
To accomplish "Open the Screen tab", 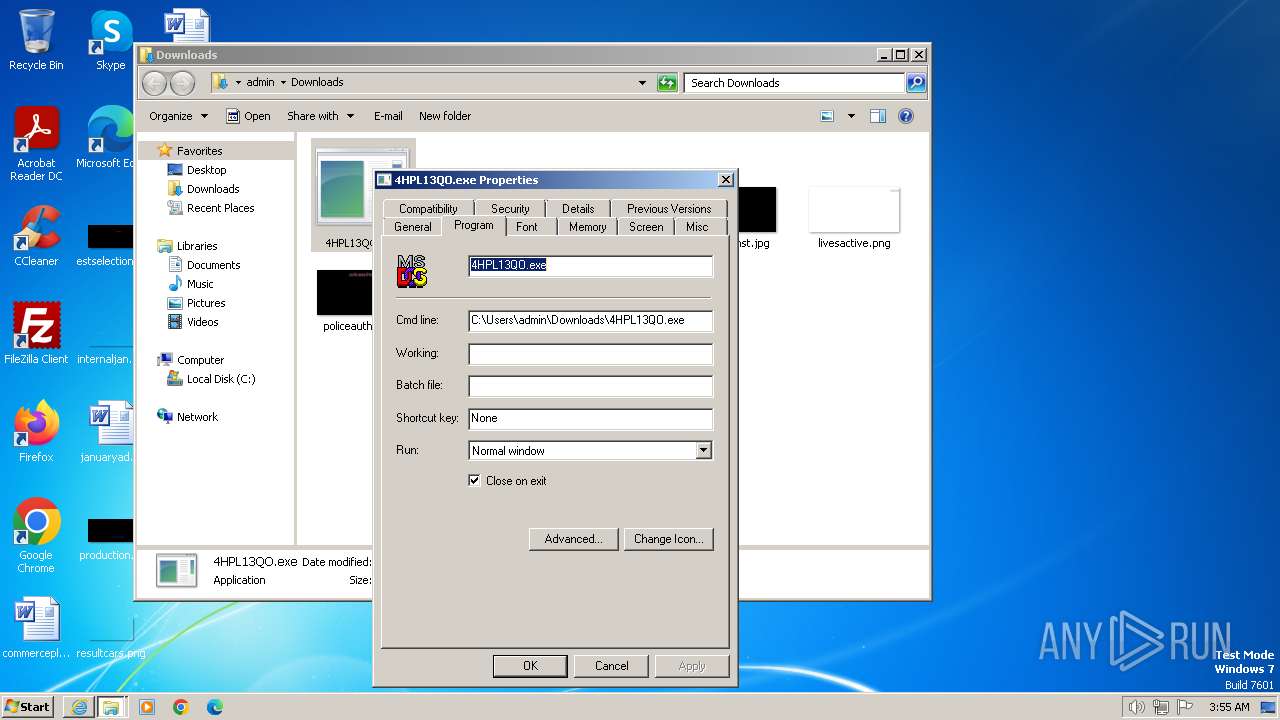I will (x=646, y=227).
